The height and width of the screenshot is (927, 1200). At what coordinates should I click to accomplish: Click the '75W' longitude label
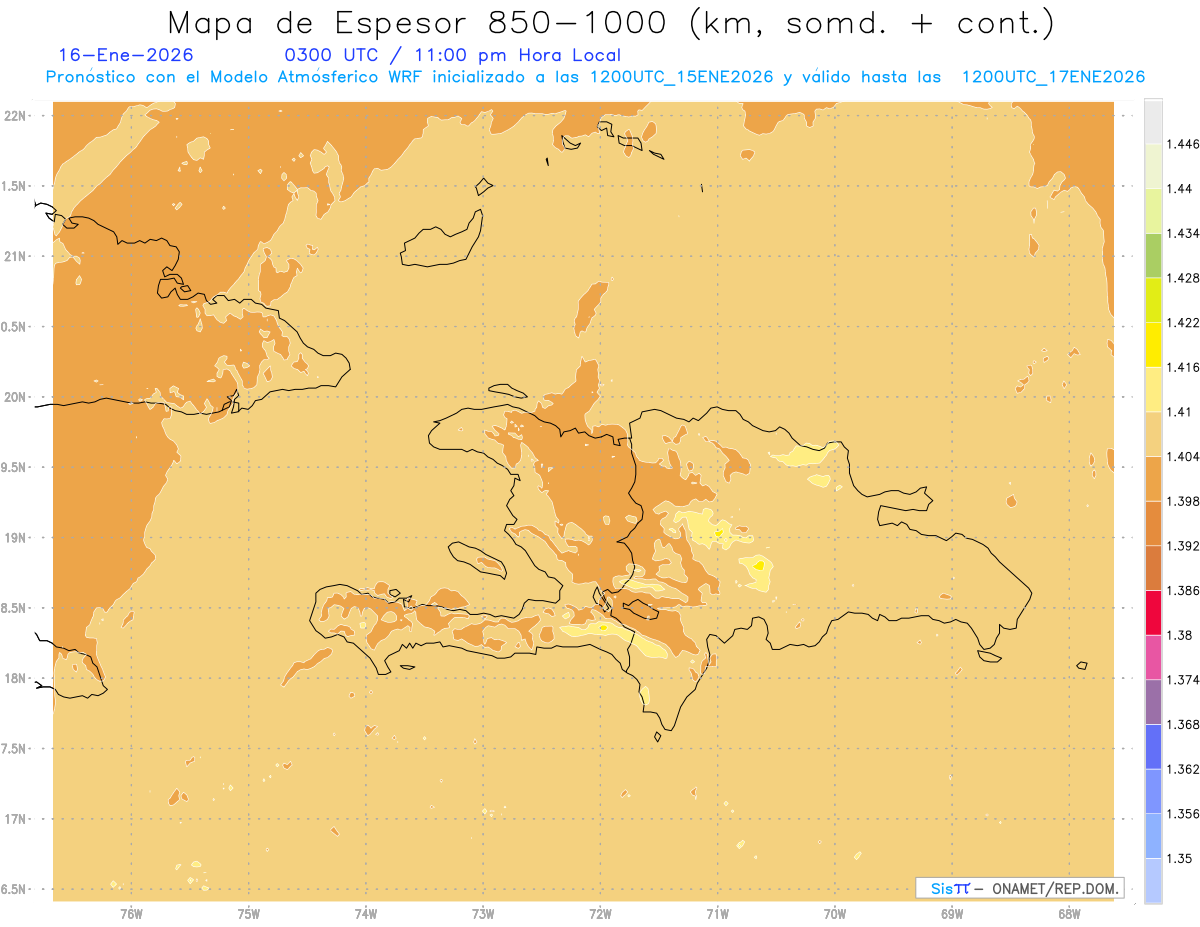(249, 914)
